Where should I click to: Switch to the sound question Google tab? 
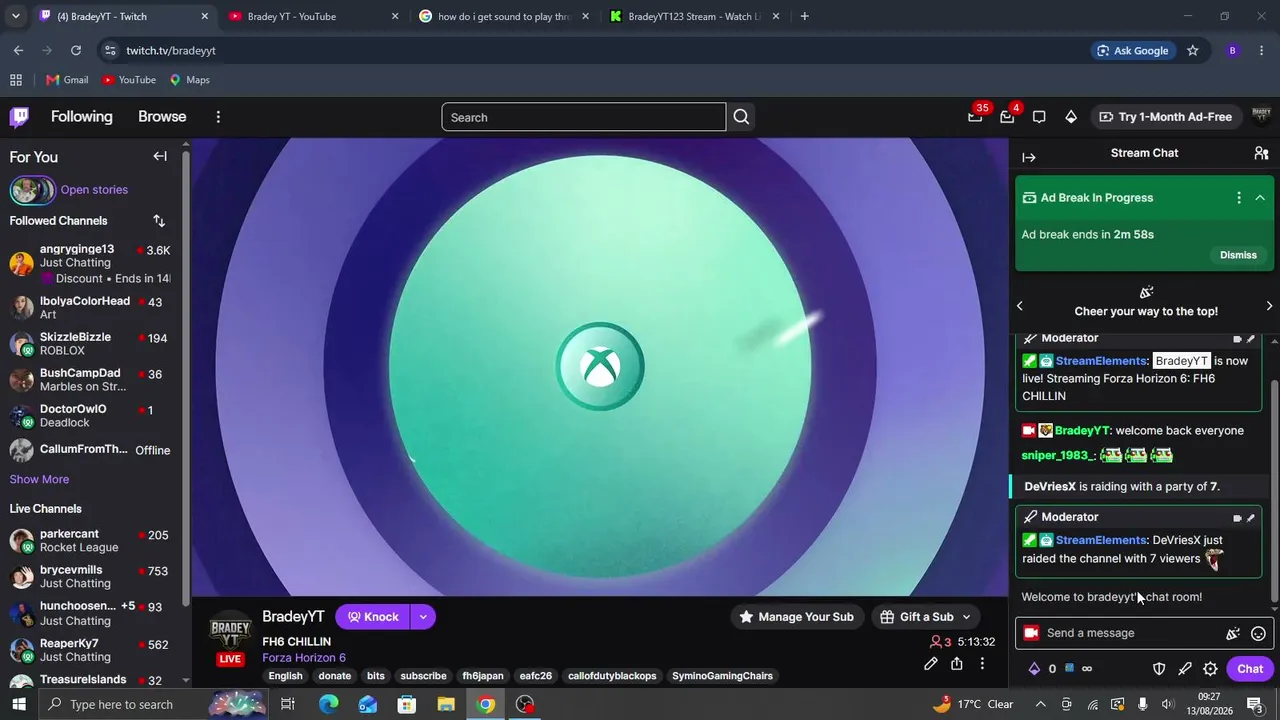click(504, 16)
